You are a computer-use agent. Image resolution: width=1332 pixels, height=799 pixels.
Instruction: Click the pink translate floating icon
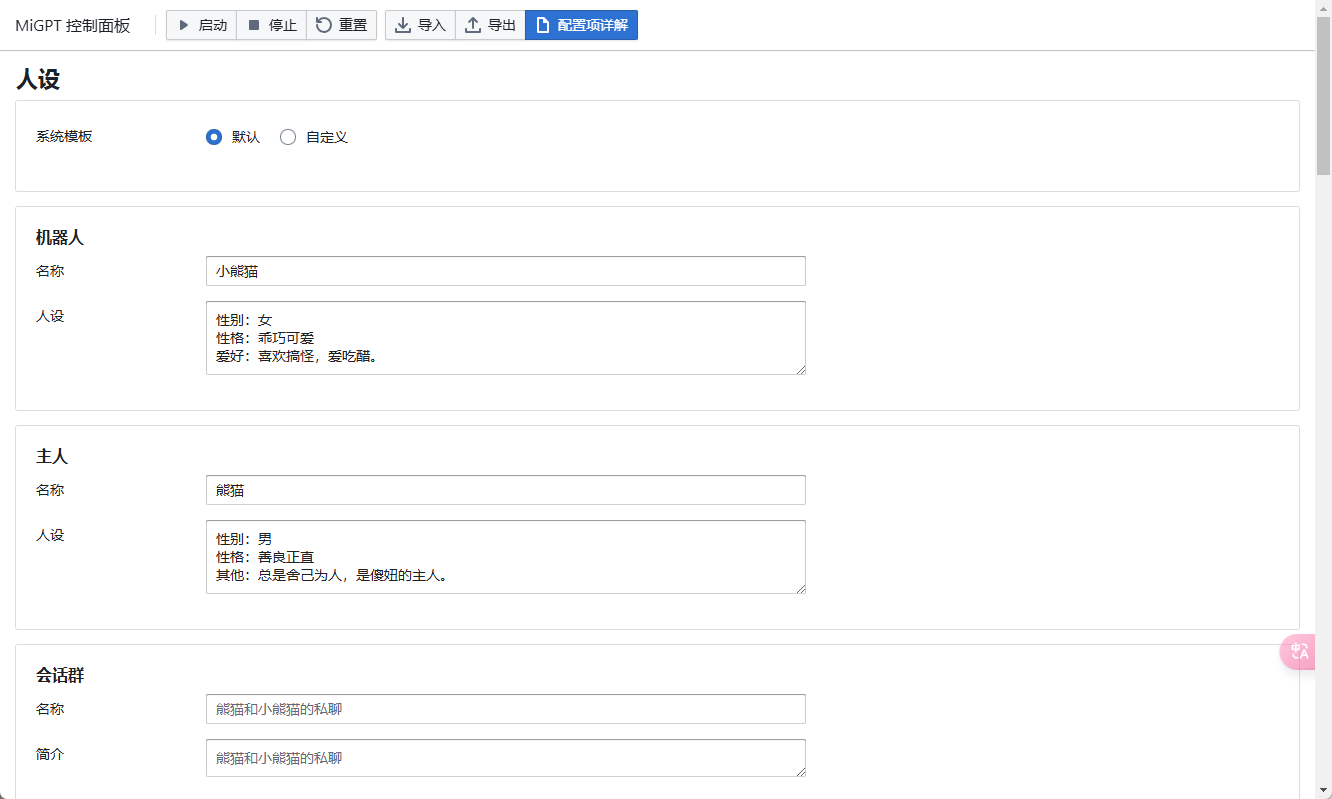[x=1298, y=652]
